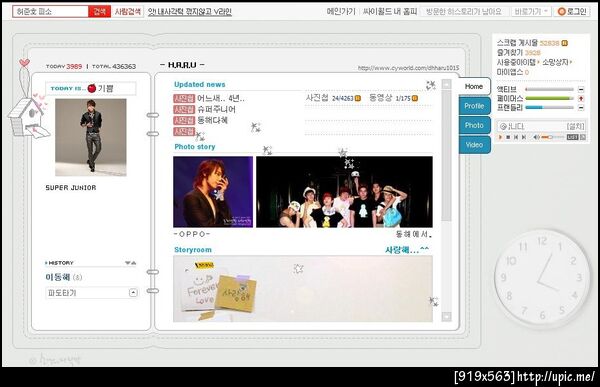Image resolution: width=600 pixels, height=387 pixels.
Task: Open the 사진첩 24/4263 album link
Action: click(329, 98)
